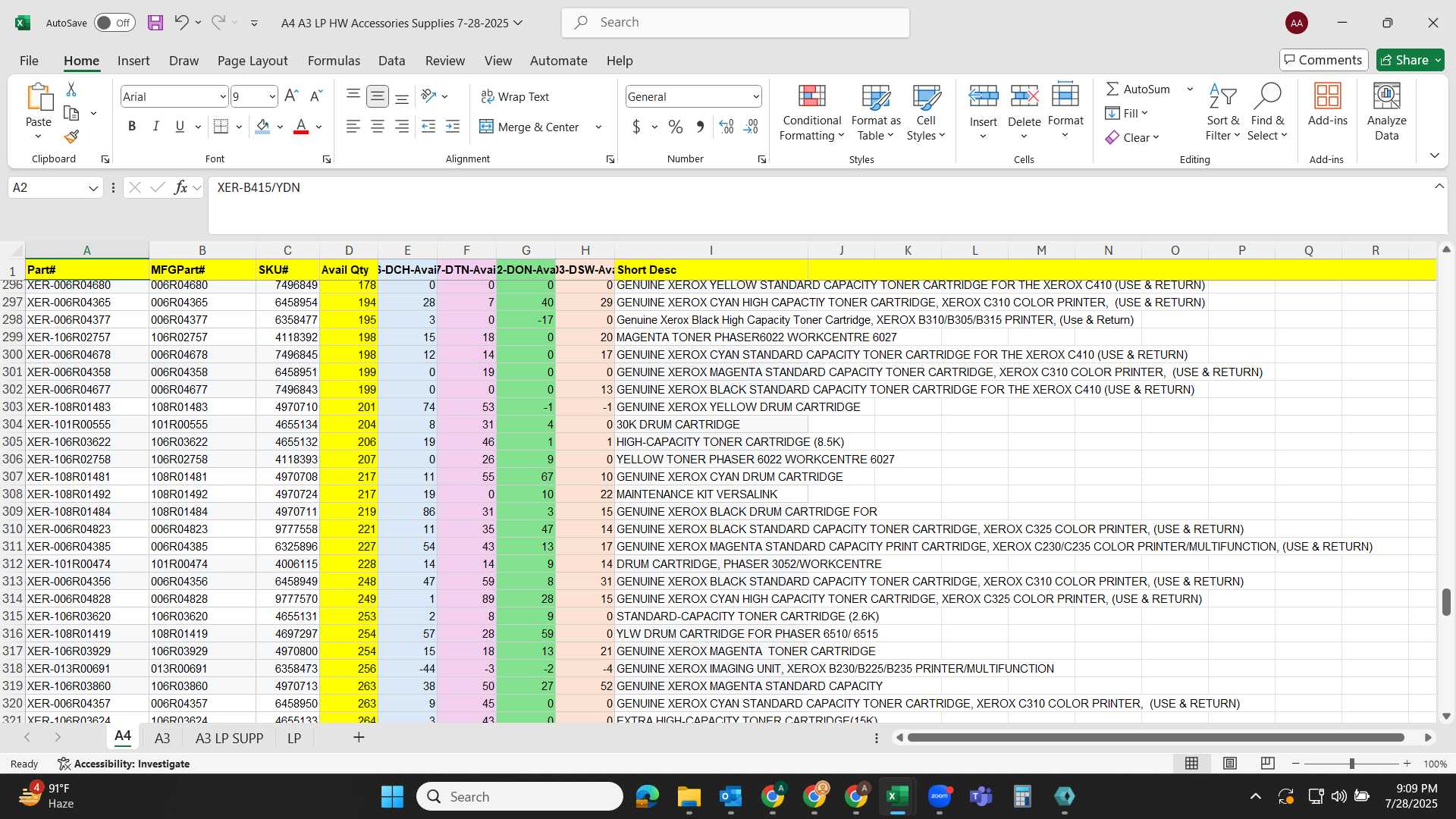Toggle Italic formatting
1456x819 pixels.
click(156, 127)
